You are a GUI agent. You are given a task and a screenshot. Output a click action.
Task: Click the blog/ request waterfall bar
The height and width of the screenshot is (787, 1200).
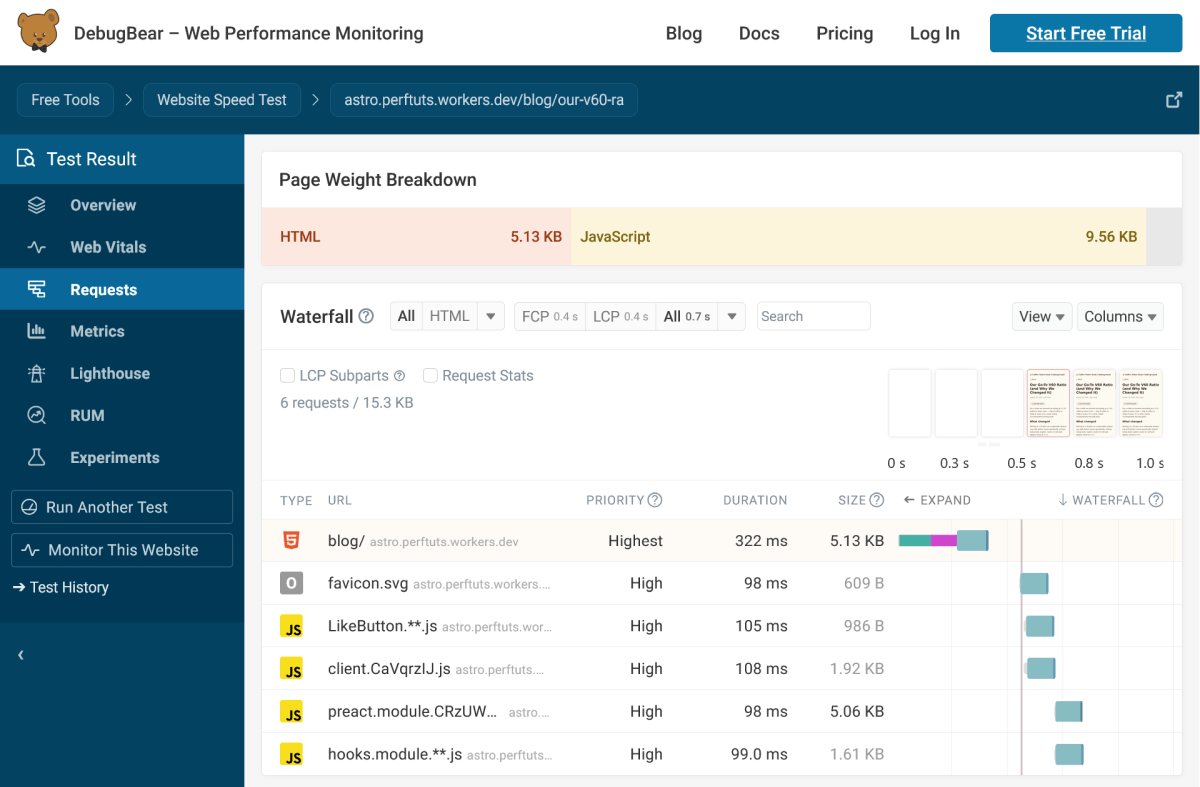[944, 541]
